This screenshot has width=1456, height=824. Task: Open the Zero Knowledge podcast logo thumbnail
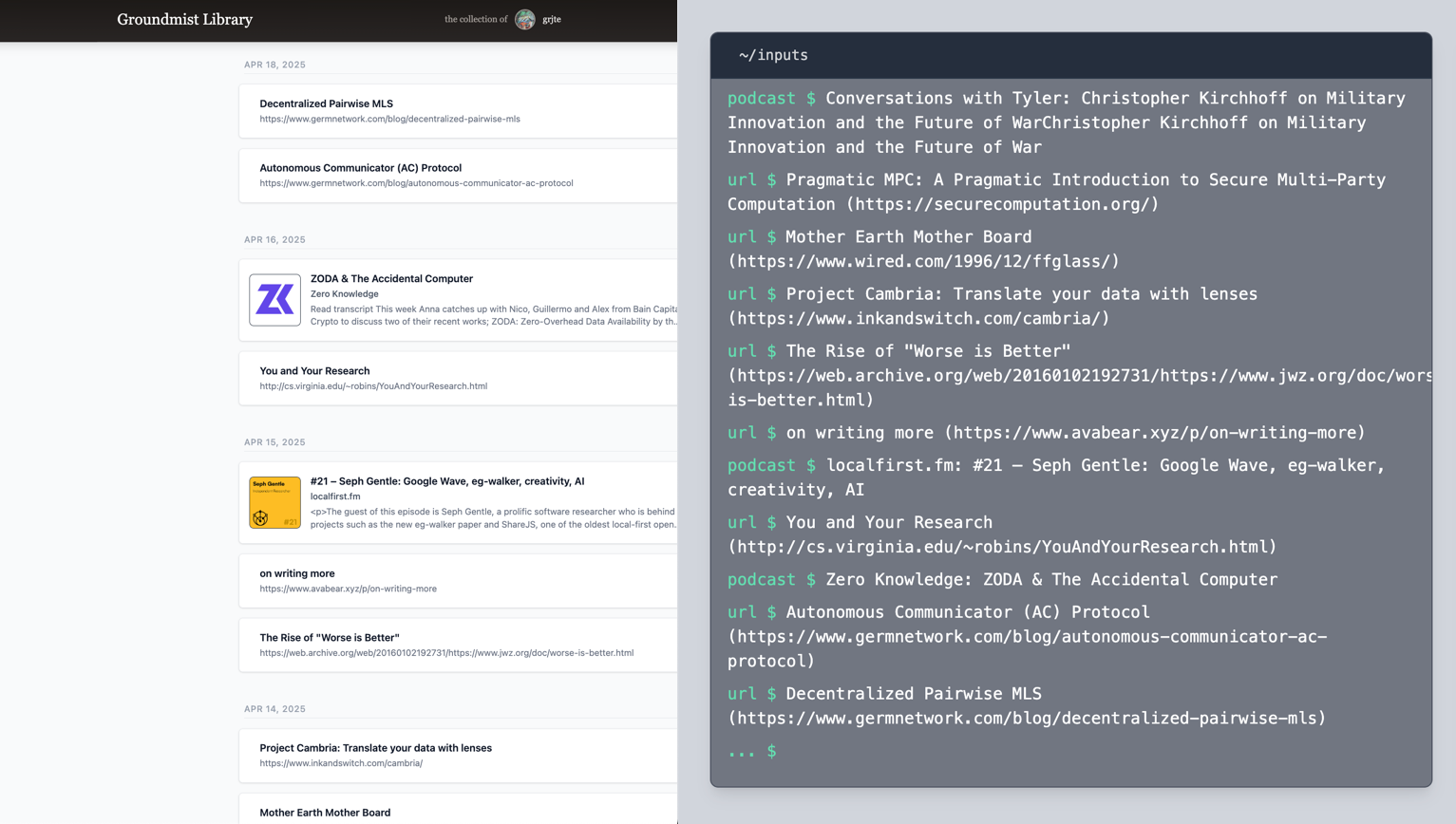coord(274,300)
